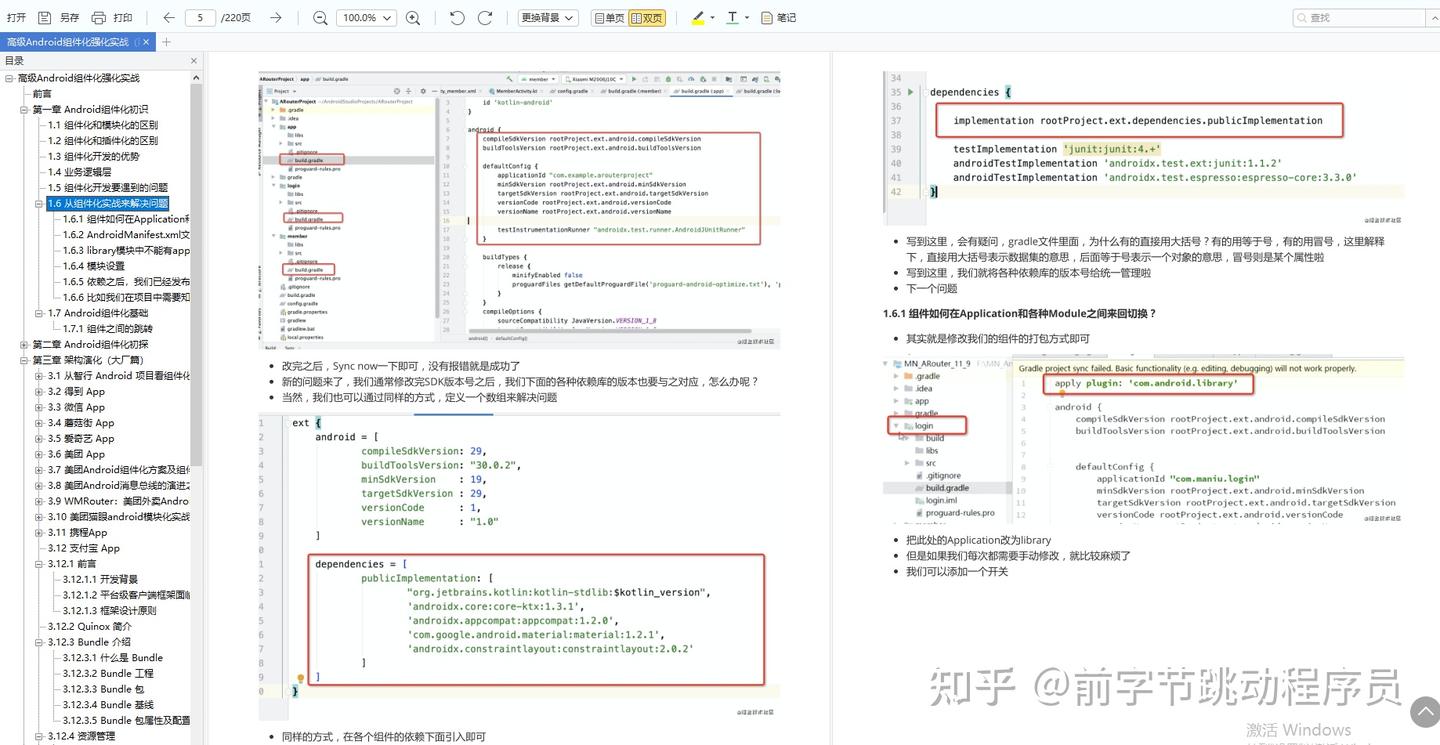This screenshot has height=745, width=1440.
Task: Switch to the 高级Android组件化强化实战 tab
Action: coord(65,42)
